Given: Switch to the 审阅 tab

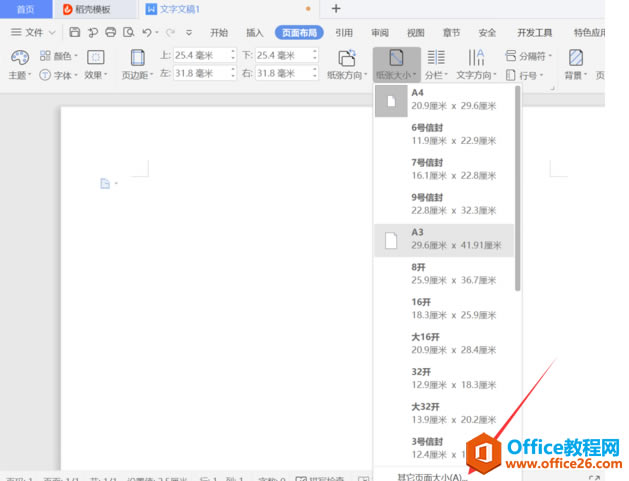Looking at the screenshot, I should pyautogui.click(x=379, y=33).
